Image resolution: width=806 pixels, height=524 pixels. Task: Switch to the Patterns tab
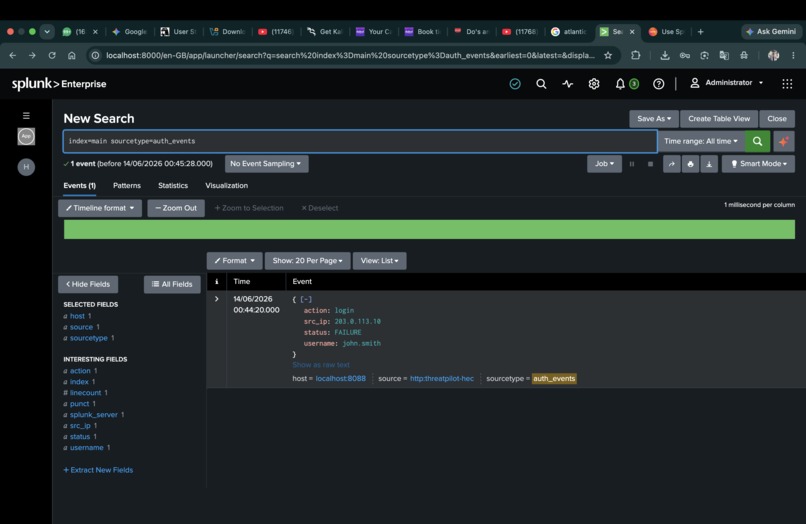127,186
